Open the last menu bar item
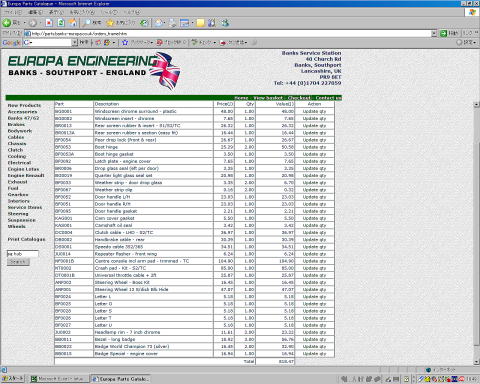This screenshot has width=480, height=384. tap(132, 12)
